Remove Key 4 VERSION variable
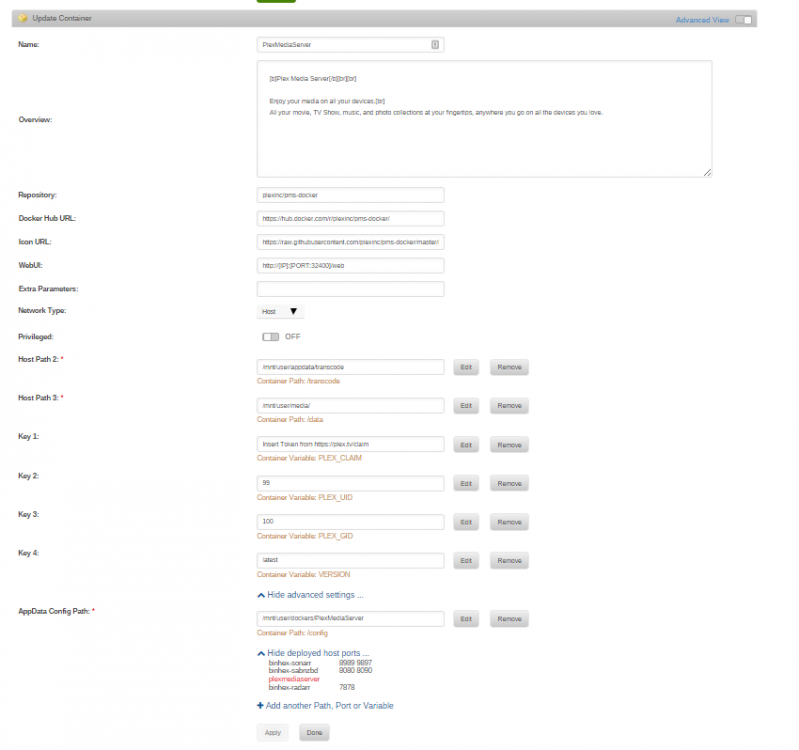The width and height of the screenshot is (799, 750). pyautogui.click(x=510, y=560)
